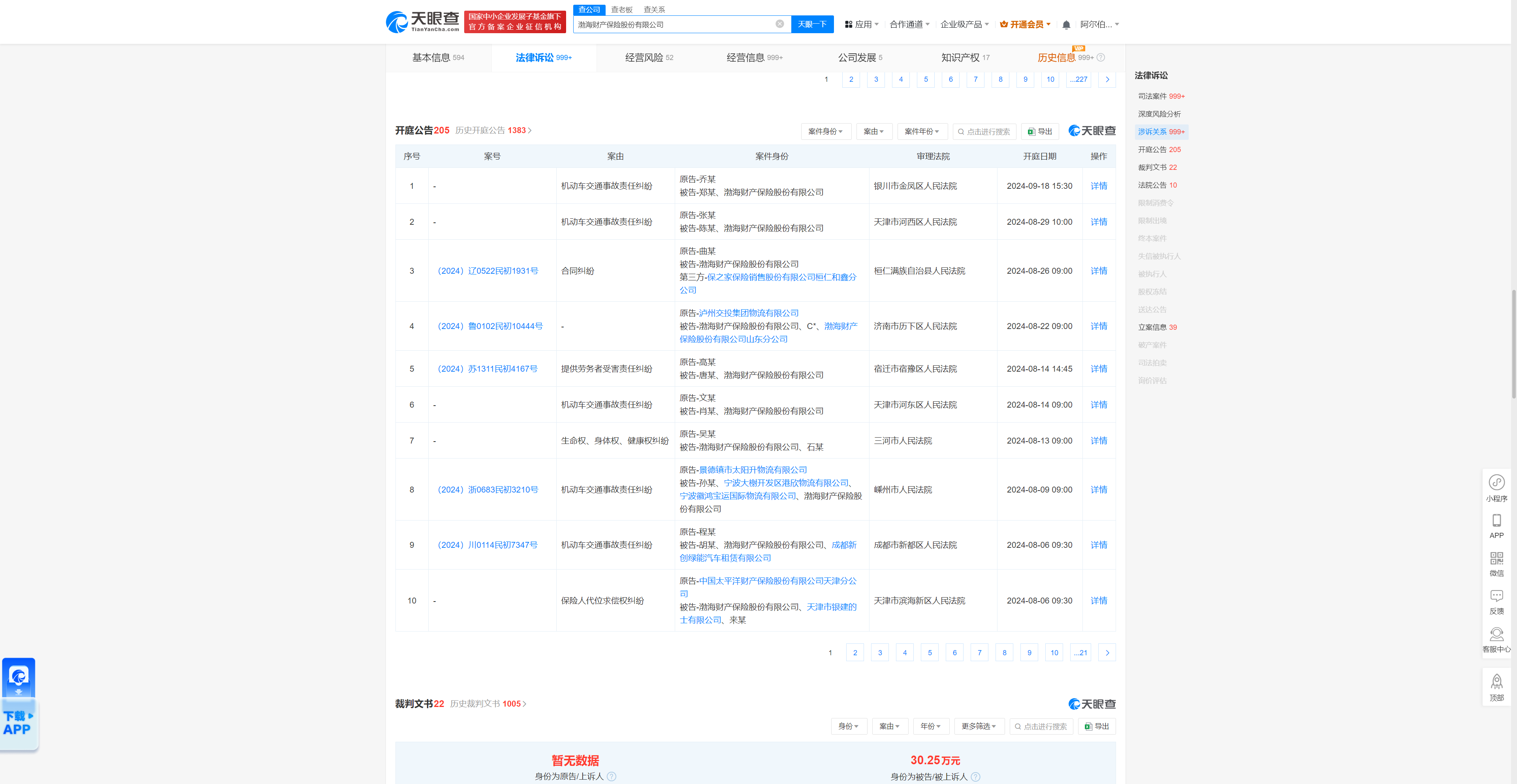
Task: Click the Tianyancha logo
Action: click(x=422, y=22)
